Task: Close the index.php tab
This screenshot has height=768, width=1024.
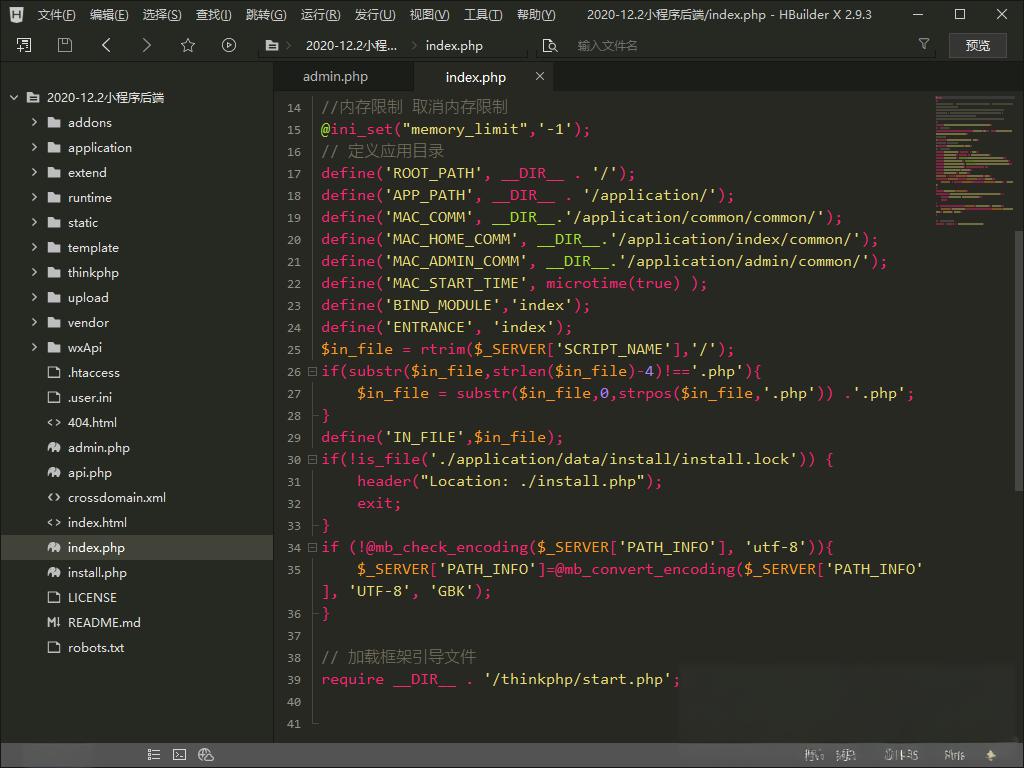Action: (540, 76)
